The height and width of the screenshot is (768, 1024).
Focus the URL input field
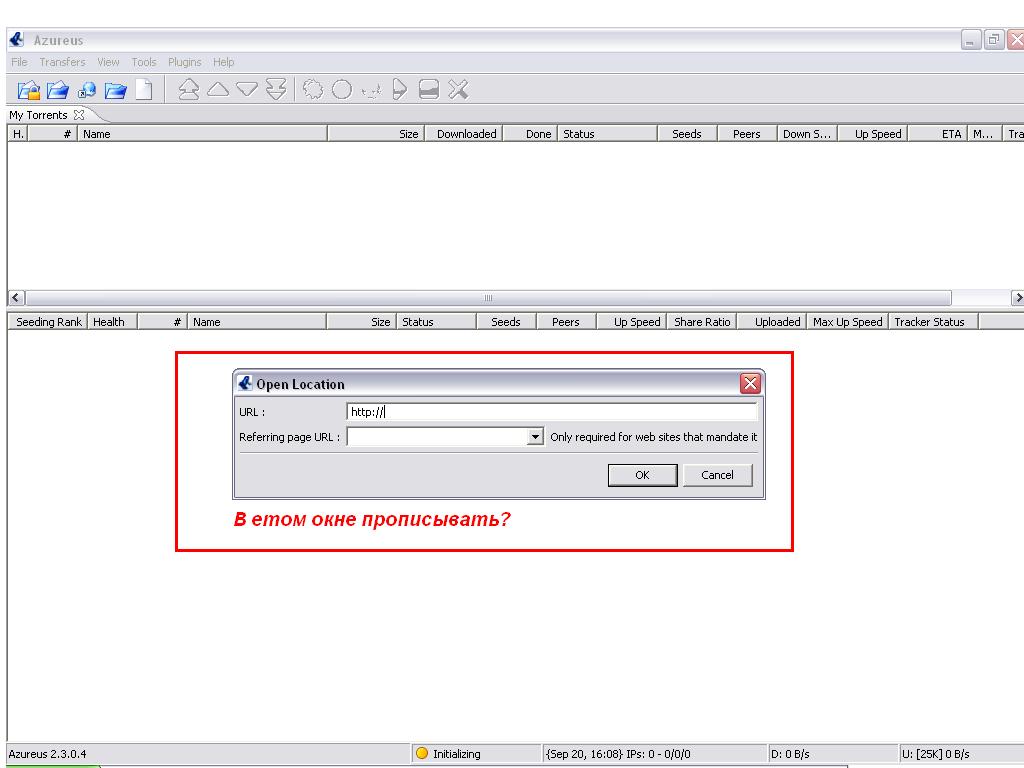[552, 411]
